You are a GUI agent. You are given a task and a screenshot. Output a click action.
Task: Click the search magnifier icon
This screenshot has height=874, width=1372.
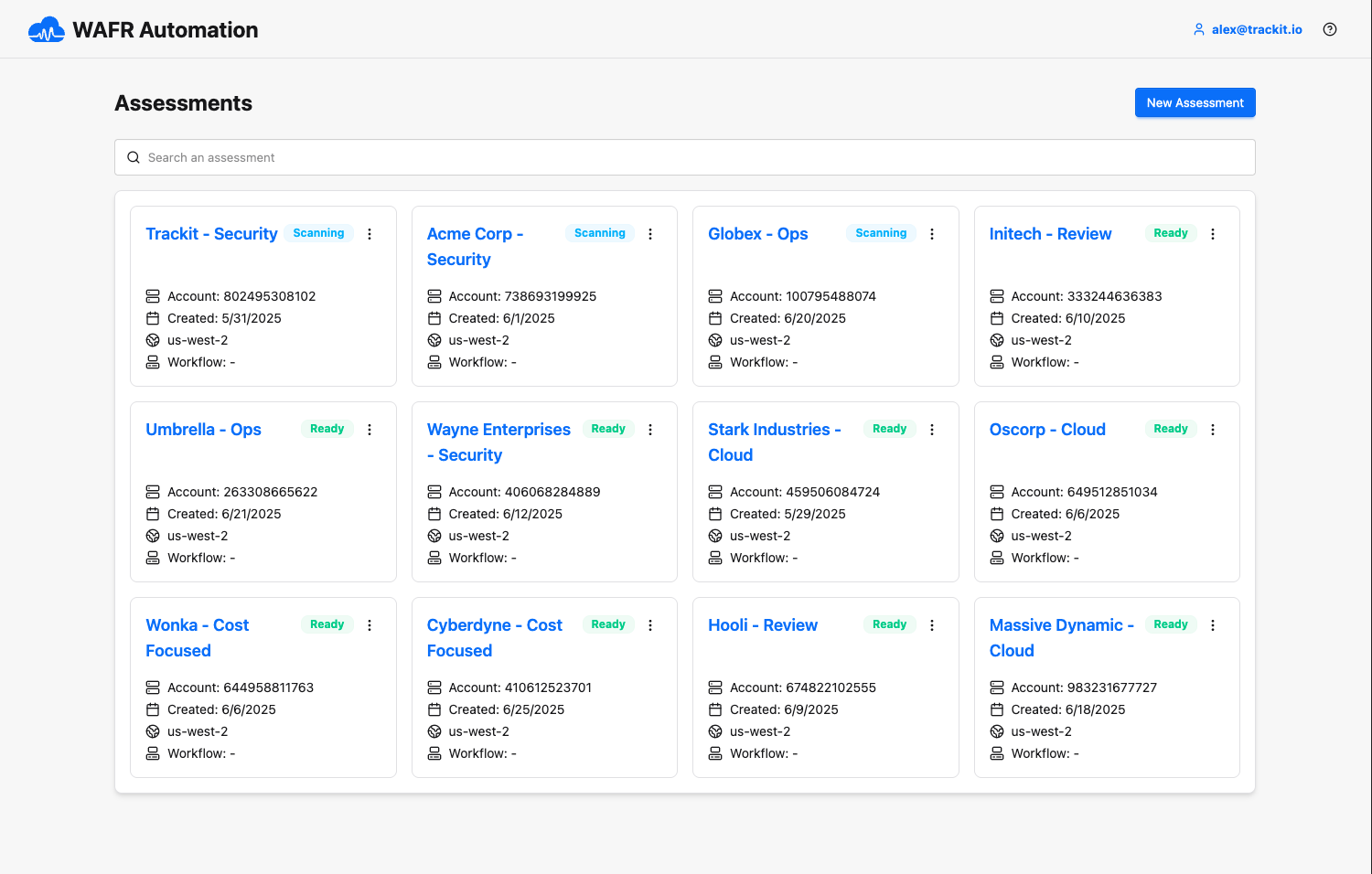tap(134, 157)
